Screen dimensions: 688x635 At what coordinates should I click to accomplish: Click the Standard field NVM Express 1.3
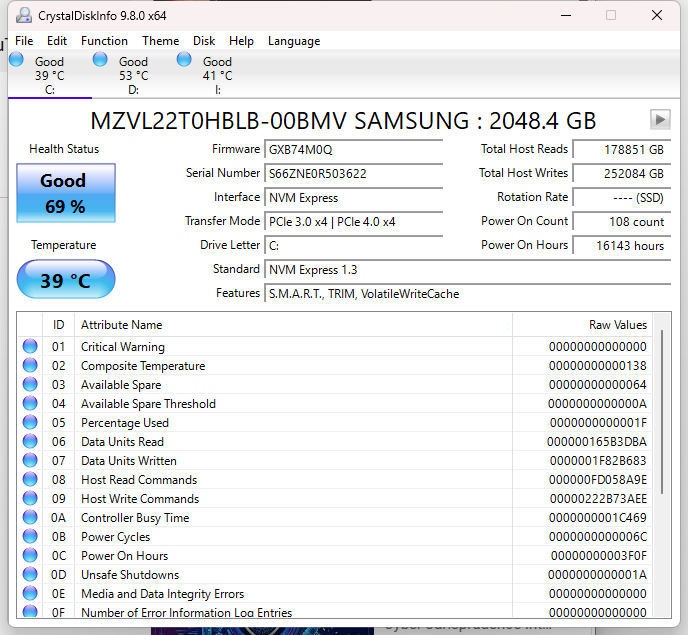coord(468,269)
